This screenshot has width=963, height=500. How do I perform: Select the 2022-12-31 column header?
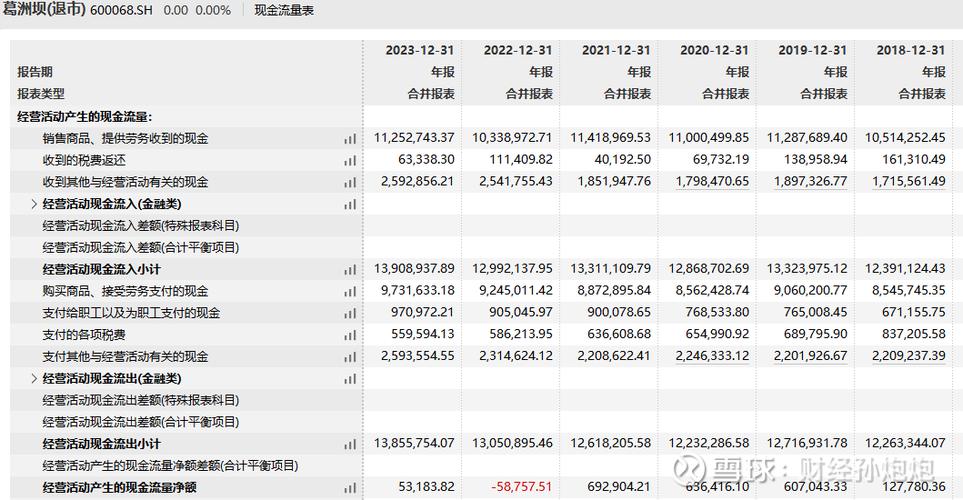518,50
